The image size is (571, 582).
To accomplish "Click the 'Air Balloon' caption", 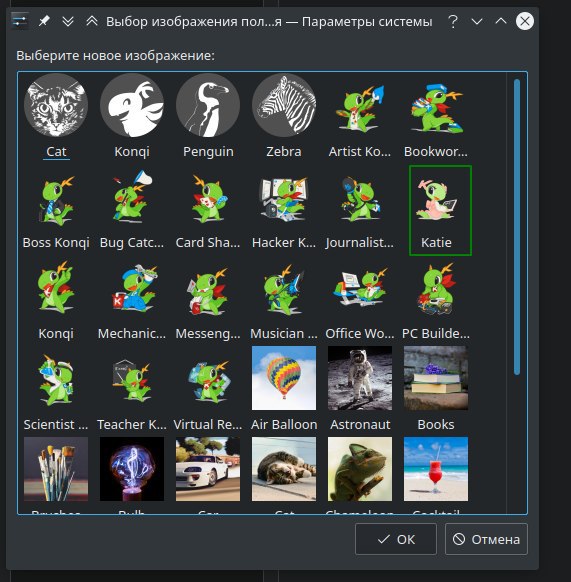I will tap(284, 424).
